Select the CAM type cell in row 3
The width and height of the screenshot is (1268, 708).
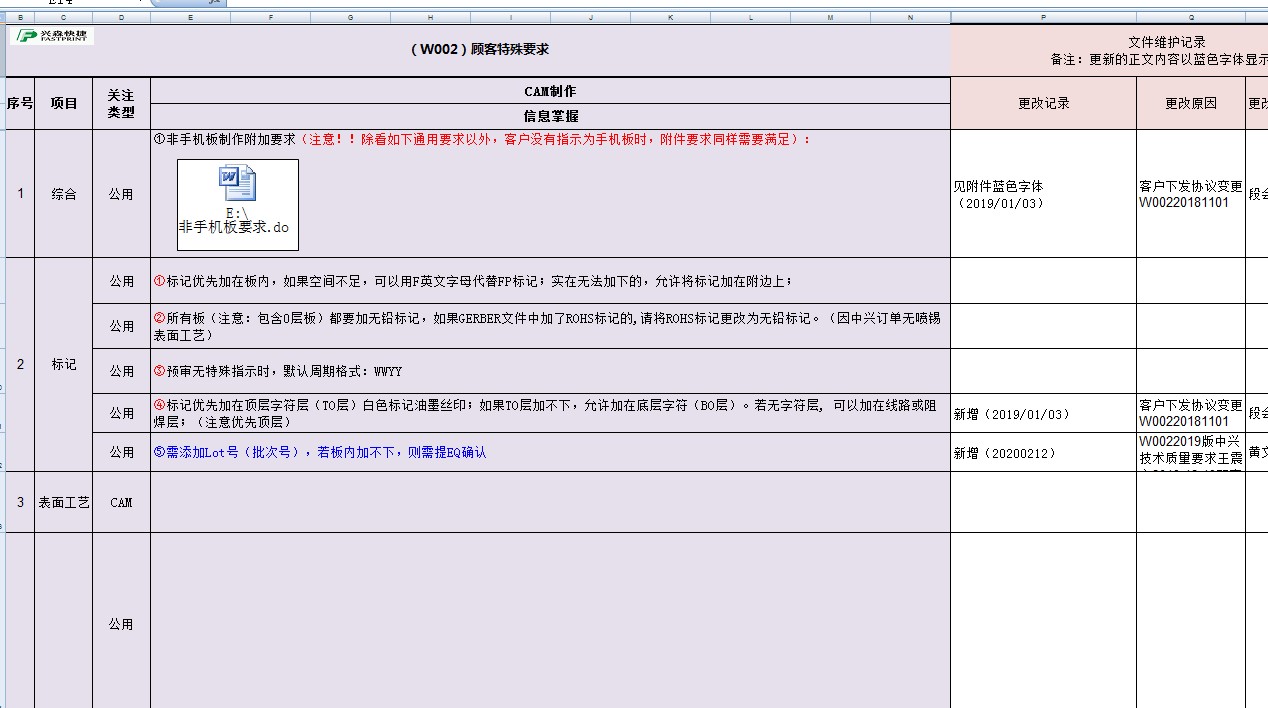pos(121,502)
